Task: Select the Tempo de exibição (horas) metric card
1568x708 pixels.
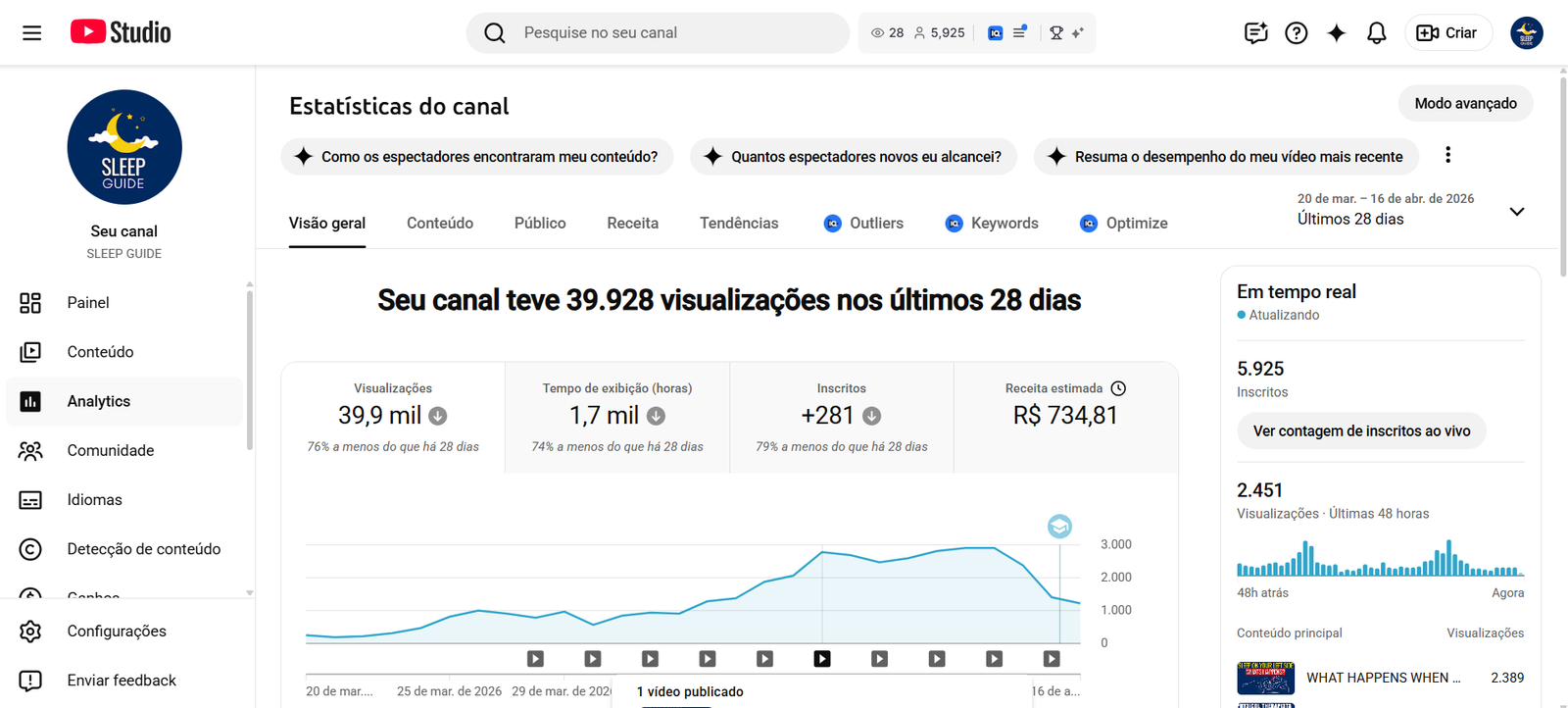Action: [617, 418]
